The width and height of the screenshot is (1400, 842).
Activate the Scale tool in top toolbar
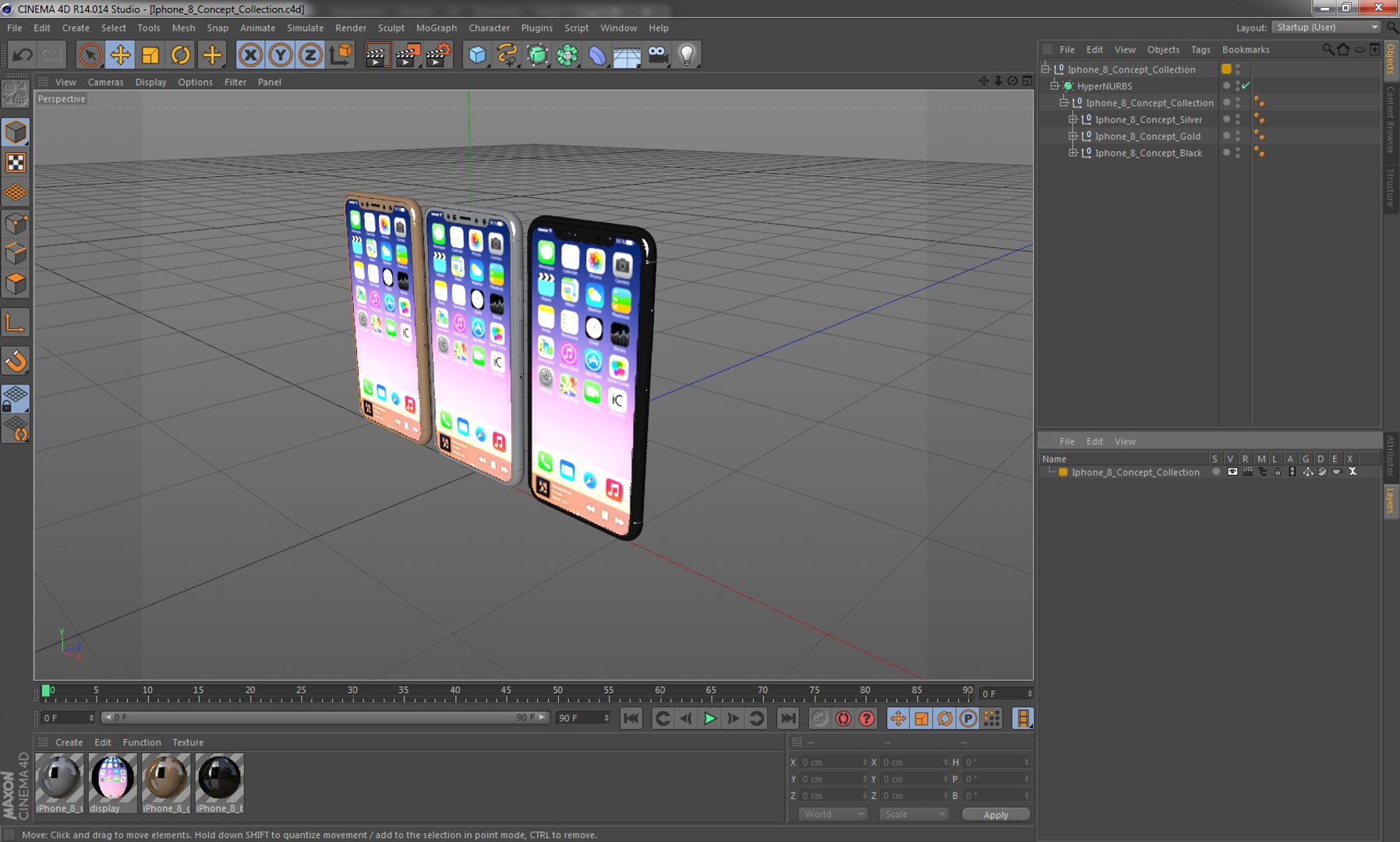click(150, 55)
